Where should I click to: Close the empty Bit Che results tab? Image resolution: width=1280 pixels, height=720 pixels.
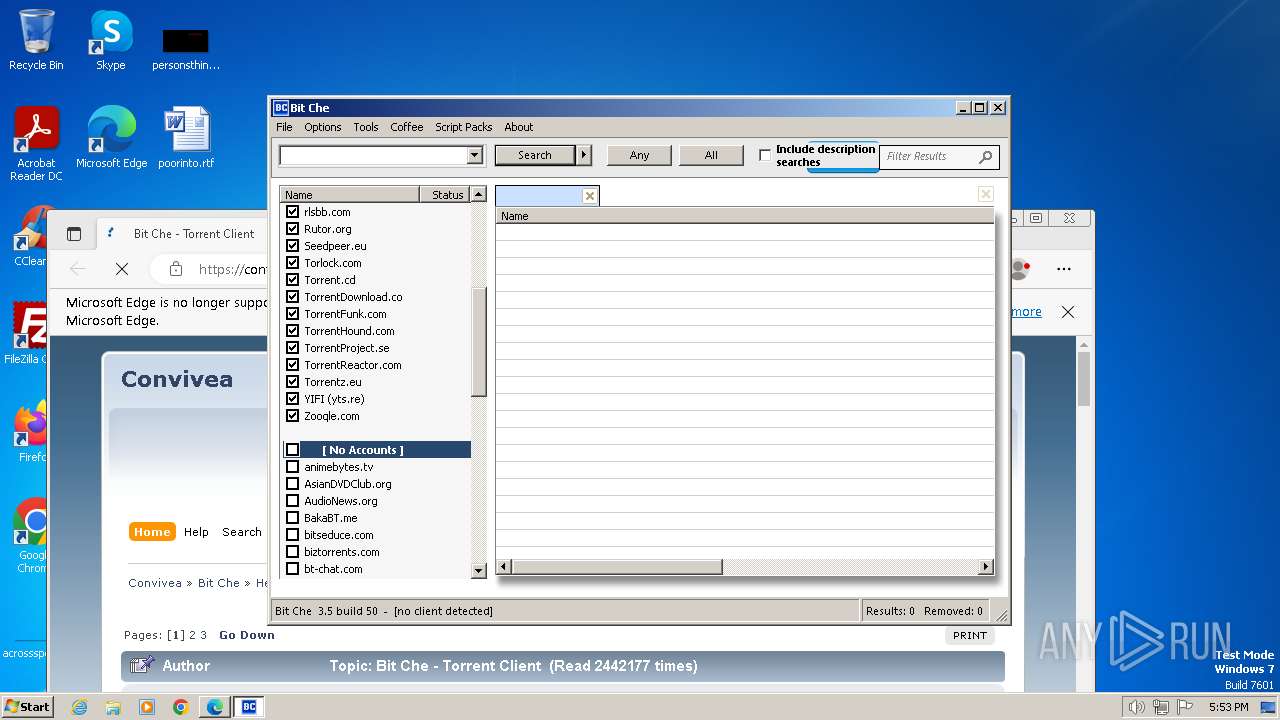click(589, 196)
